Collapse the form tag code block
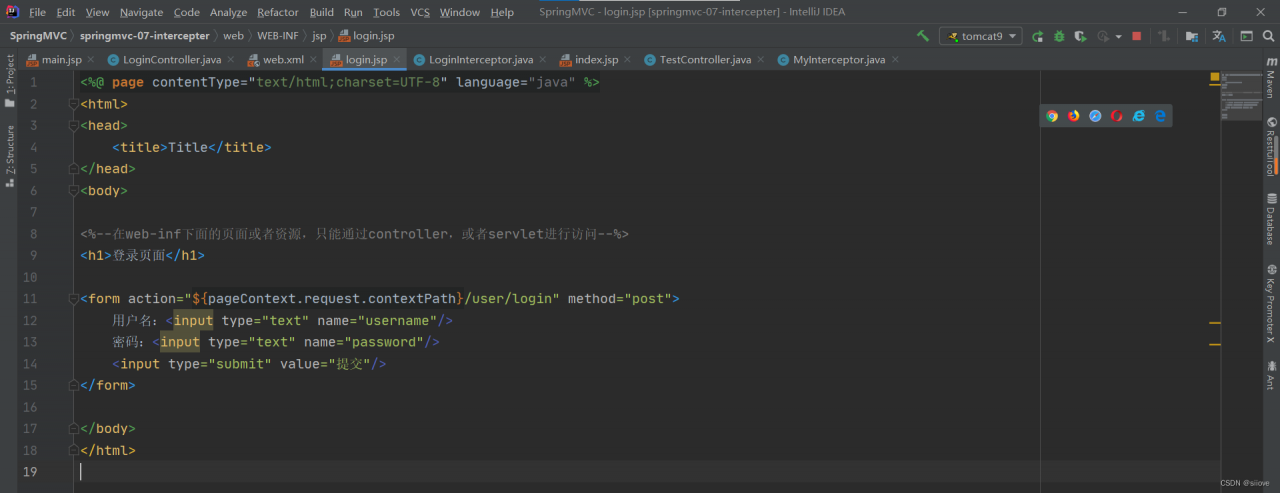Image resolution: width=1280 pixels, height=493 pixels. (73, 299)
